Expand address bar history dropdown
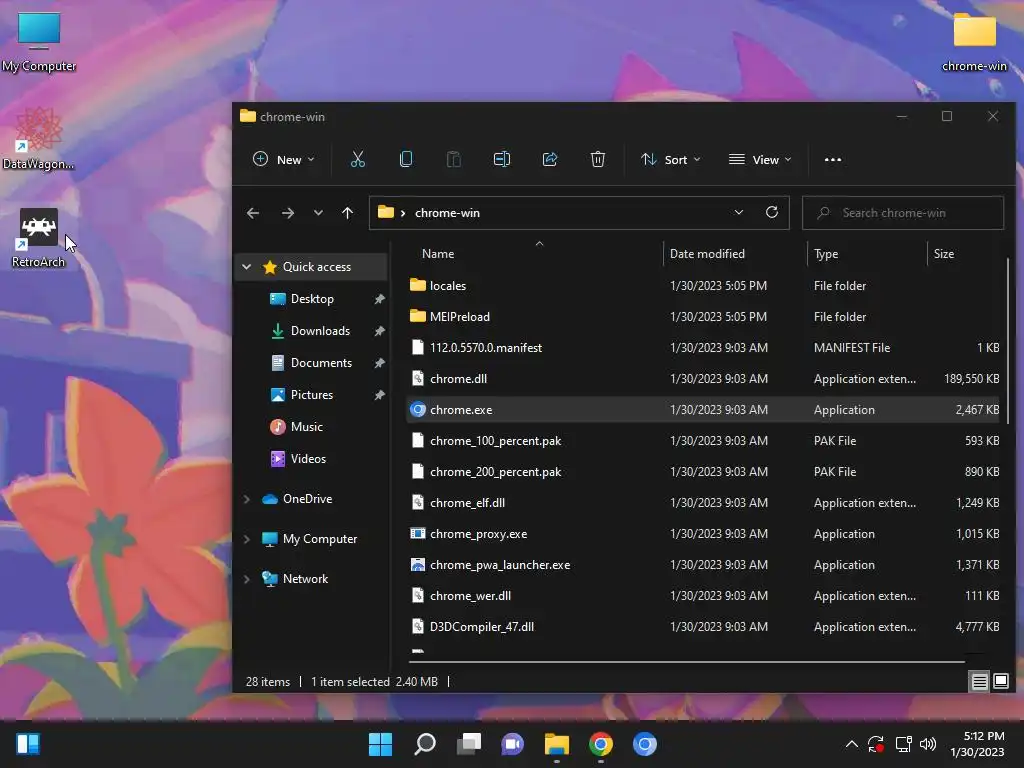The width and height of the screenshot is (1024, 768). pos(739,212)
